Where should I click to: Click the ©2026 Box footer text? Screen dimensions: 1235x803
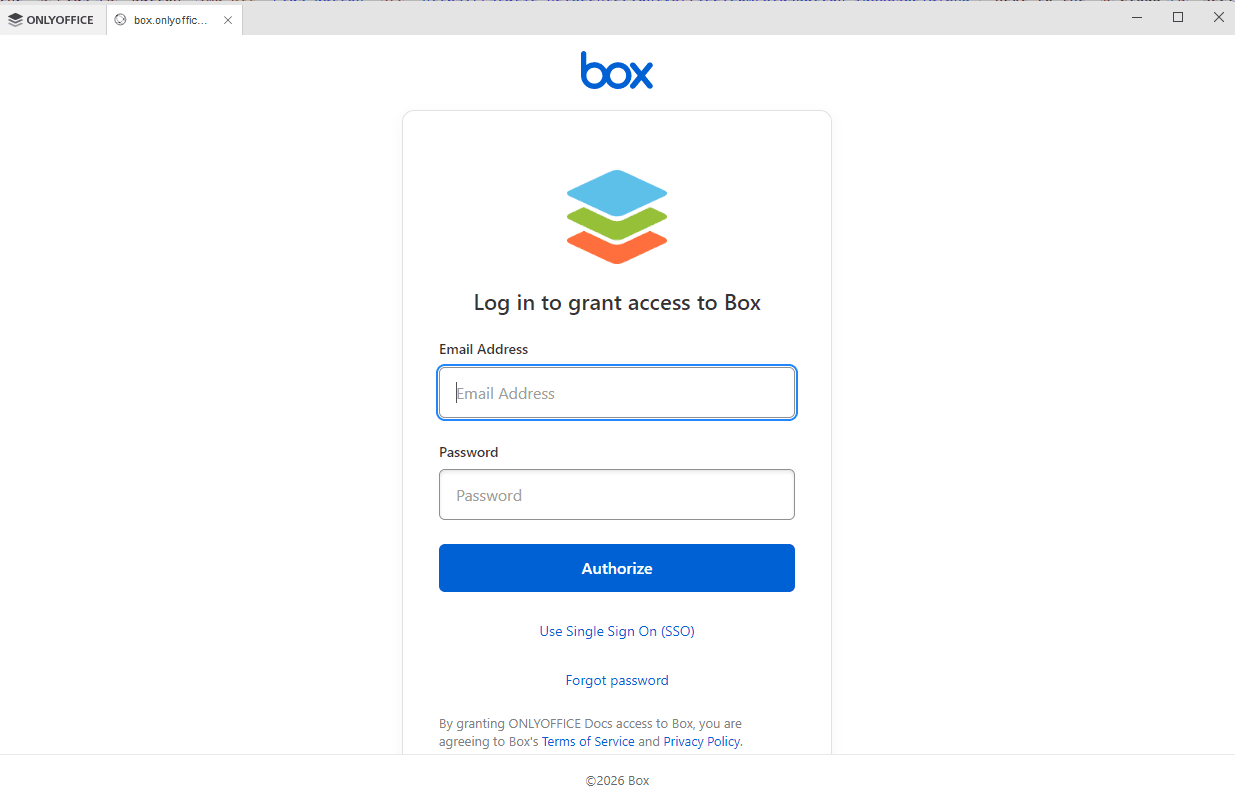coord(616,780)
